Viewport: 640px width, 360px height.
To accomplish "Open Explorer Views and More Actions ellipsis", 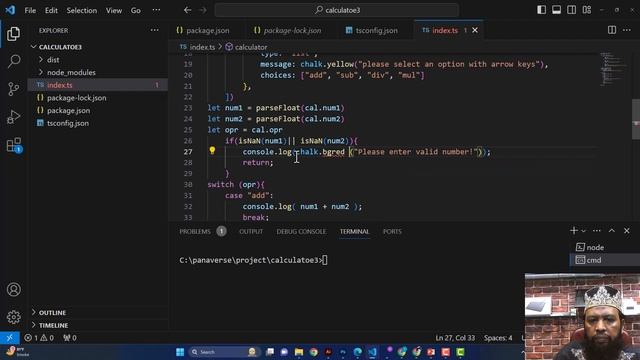I will pos(154,30).
